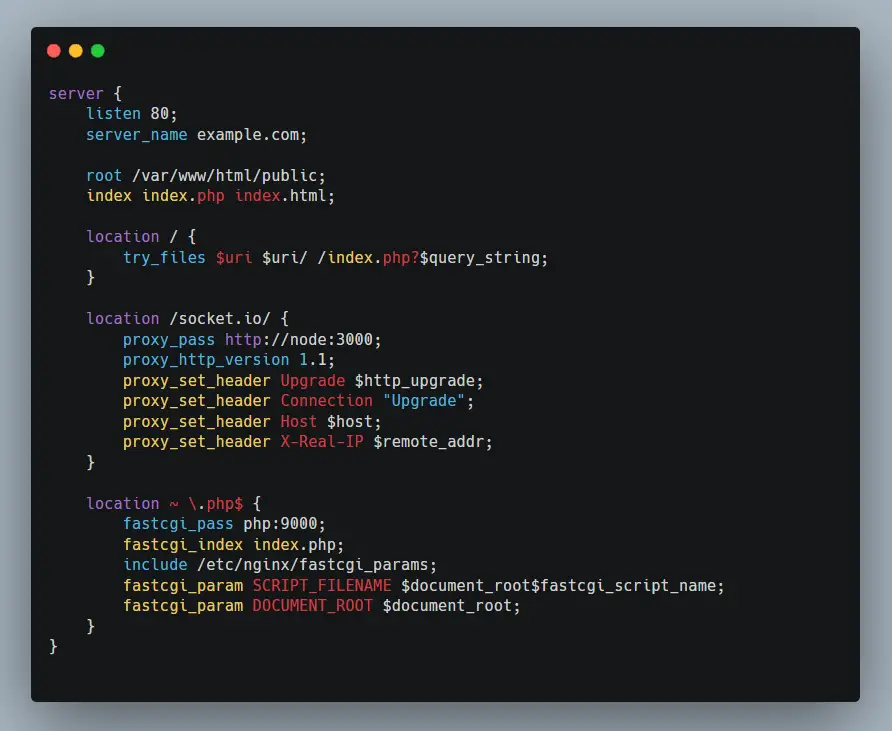Image resolution: width=892 pixels, height=731 pixels.
Task: Click the 'DOCUMENT_ROOT' parameter name
Action: tap(312, 605)
